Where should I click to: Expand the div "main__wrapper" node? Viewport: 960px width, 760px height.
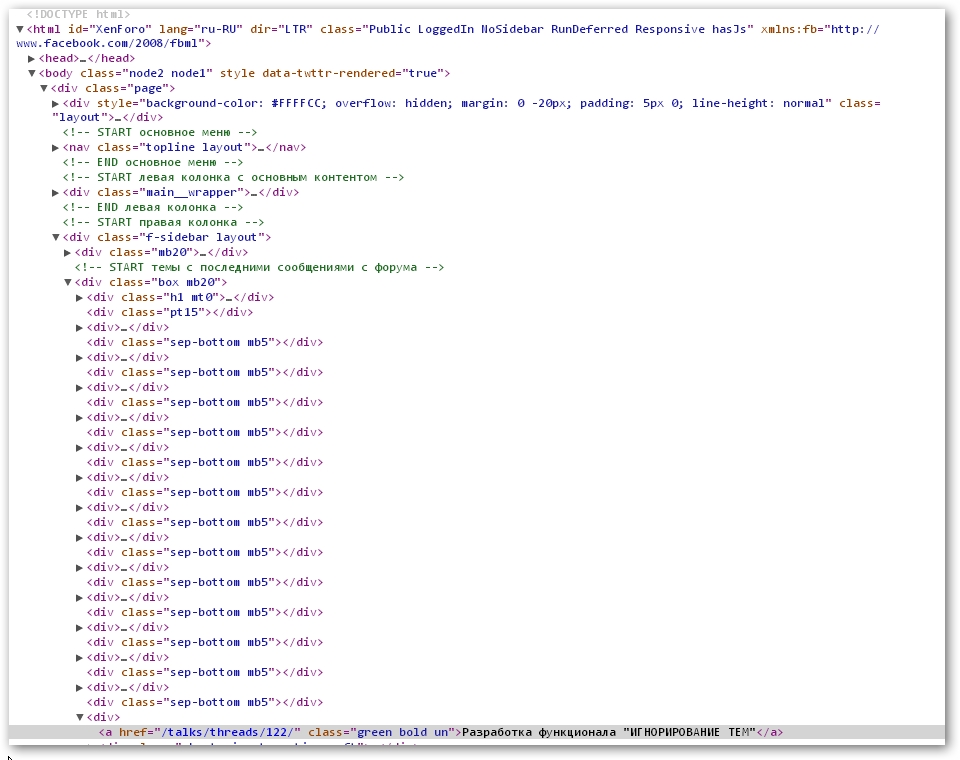56,193
